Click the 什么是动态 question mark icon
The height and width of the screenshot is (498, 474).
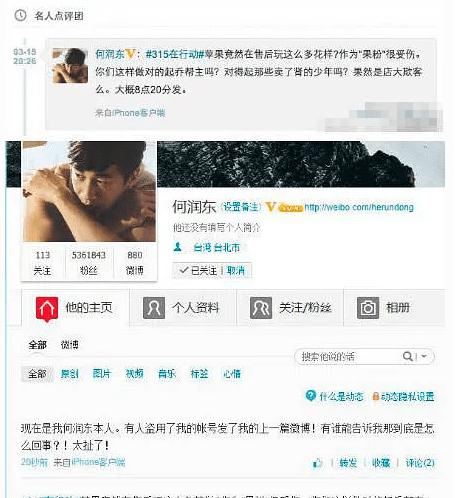pos(310,396)
